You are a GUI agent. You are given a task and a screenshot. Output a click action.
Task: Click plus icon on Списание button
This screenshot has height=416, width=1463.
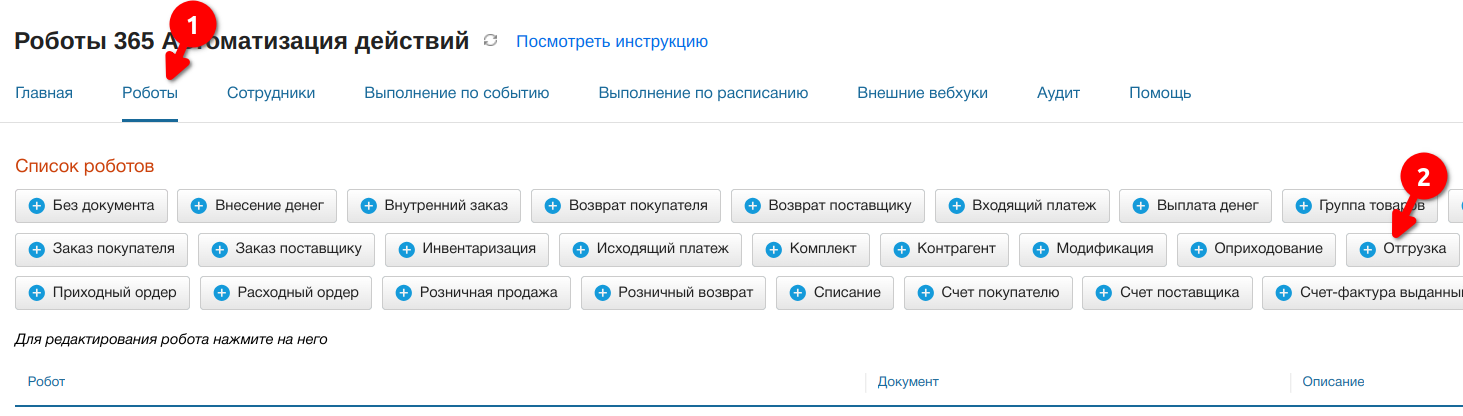[798, 293]
